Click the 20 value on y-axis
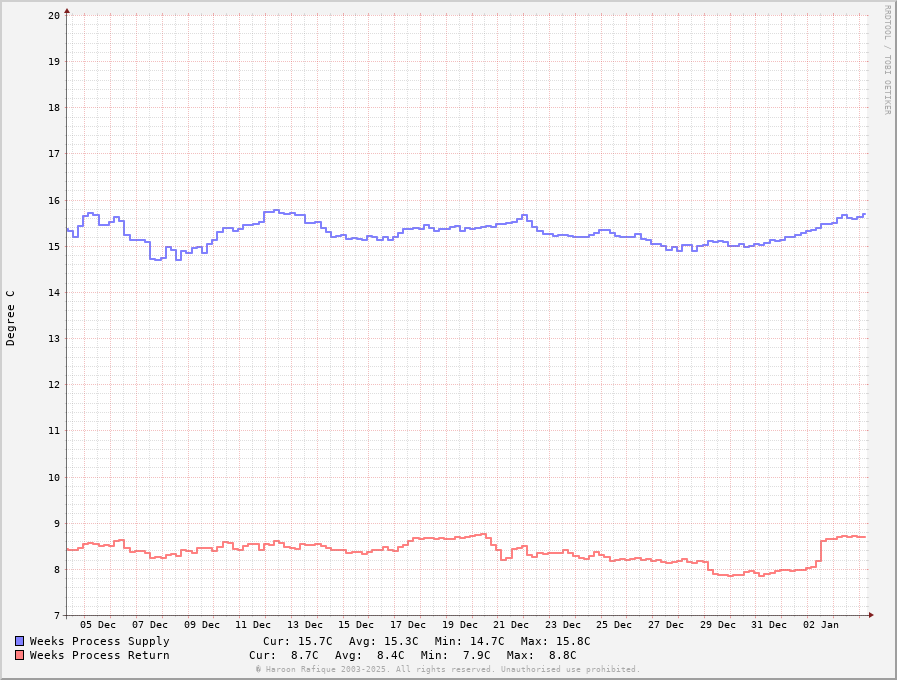This screenshot has width=897, height=680. 53,15
